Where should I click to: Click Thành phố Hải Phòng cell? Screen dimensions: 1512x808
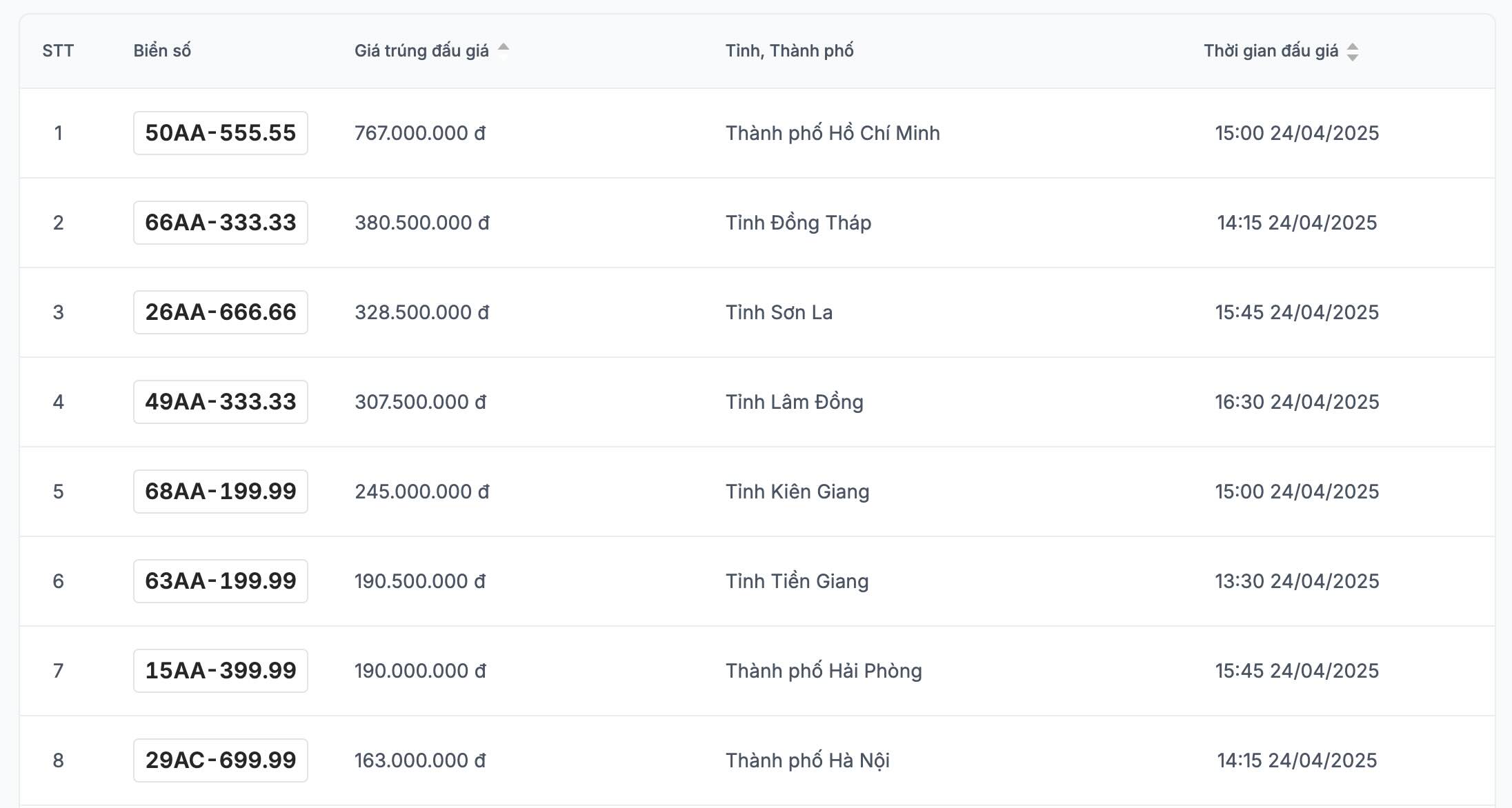[x=824, y=671]
